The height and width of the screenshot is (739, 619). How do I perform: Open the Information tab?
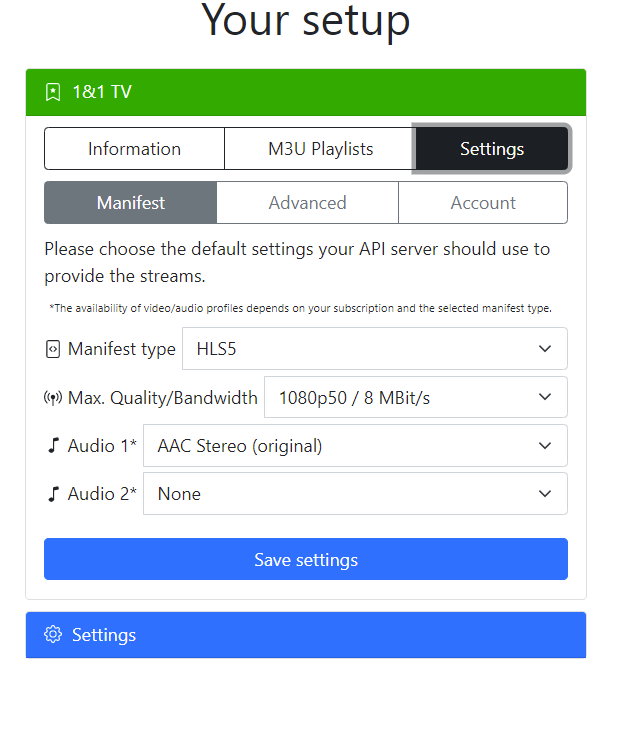[x=134, y=149]
